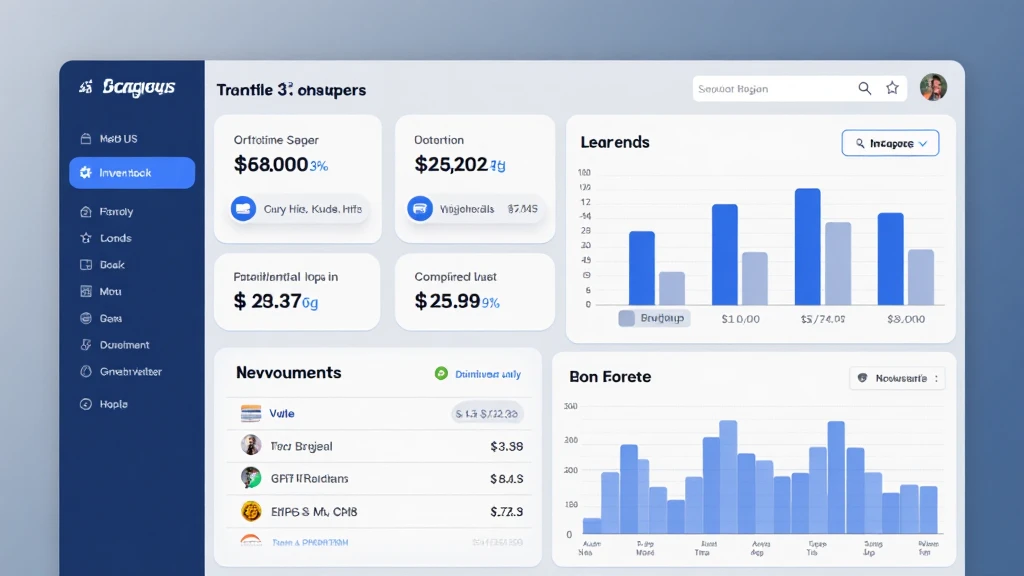Image resolution: width=1024 pixels, height=576 pixels.
Task: Click the $68.000 value
Action: (x=270, y=165)
